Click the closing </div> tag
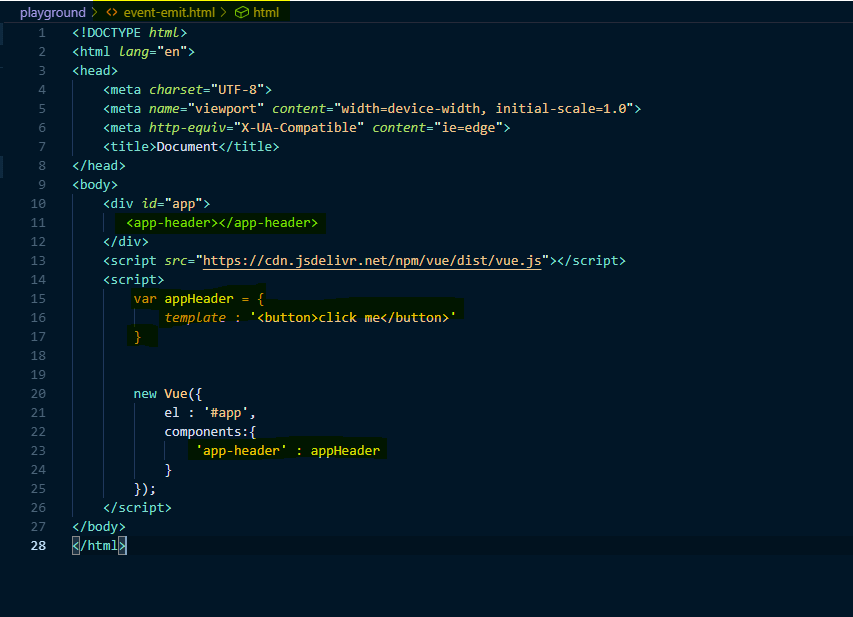 126,242
